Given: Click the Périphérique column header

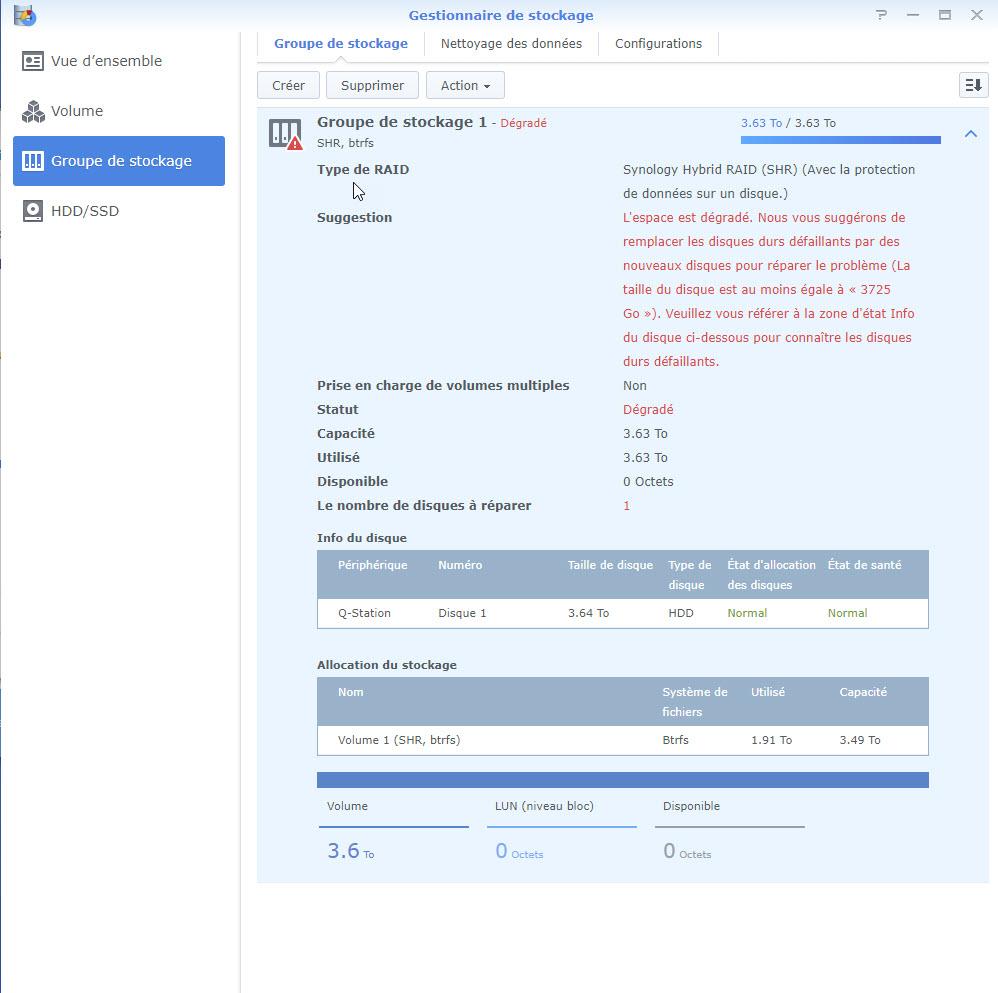Looking at the screenshot, I should click(372, 565).
